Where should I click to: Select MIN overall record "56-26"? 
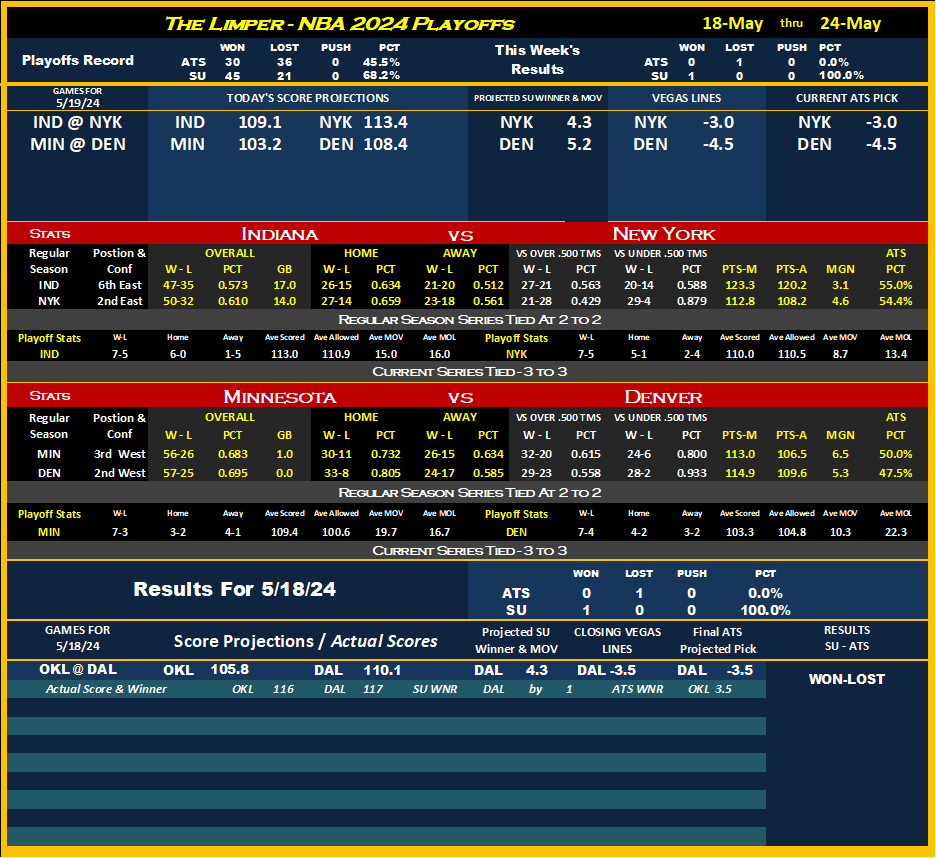click(x=178, y=454)
